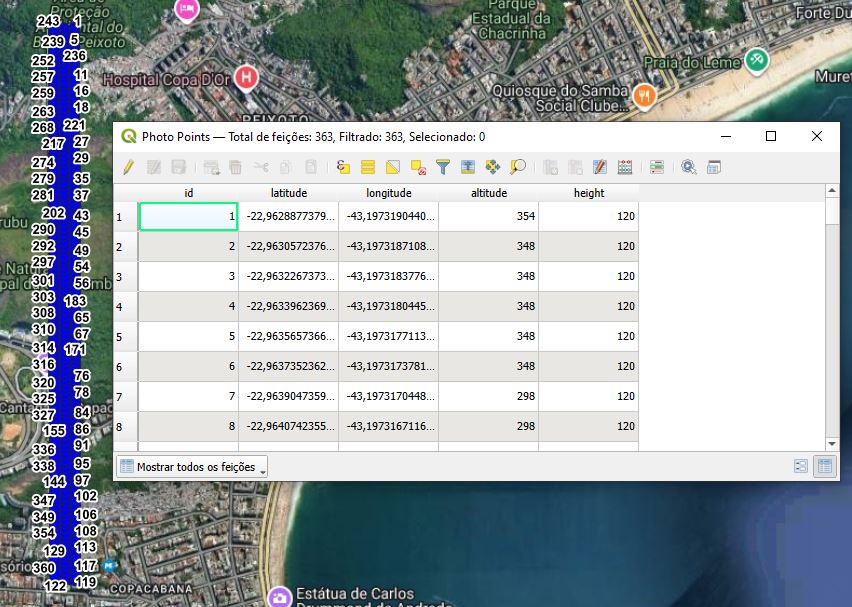Invert the feature selection
This screenshot has height=607, width=852.
coord(393,168)
